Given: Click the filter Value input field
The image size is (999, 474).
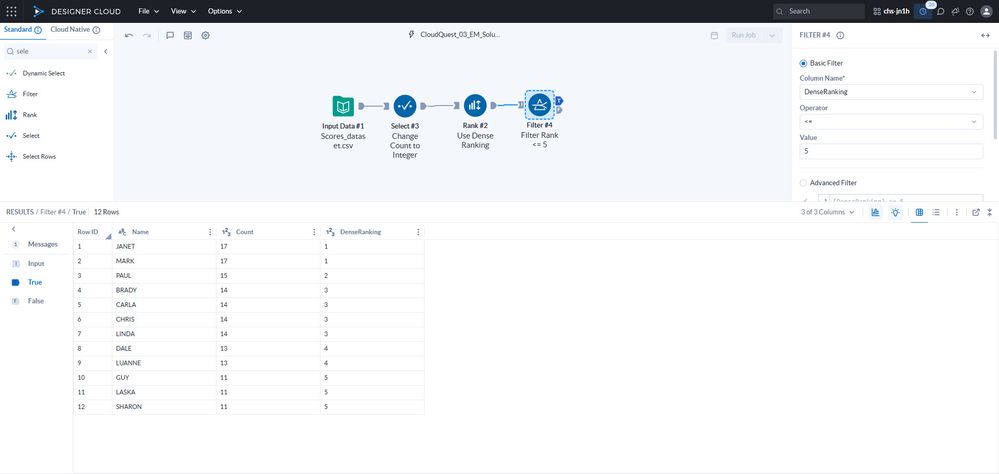Looking at the screenshot, I should 891,152.
